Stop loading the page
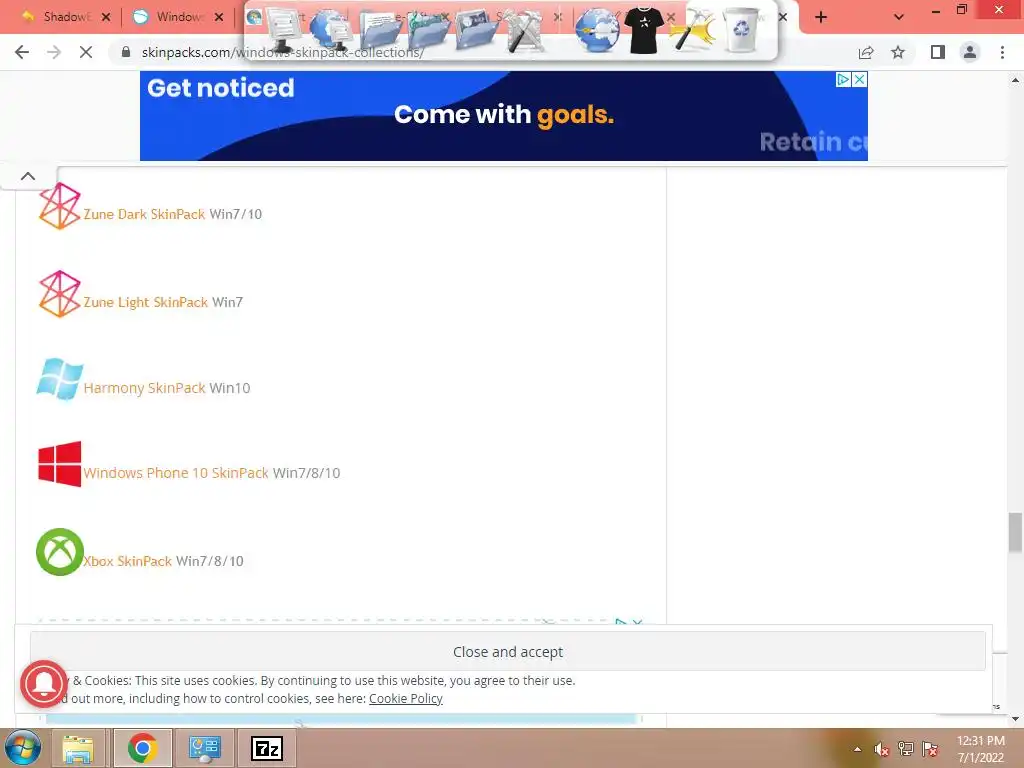Screen dimensions: 1024x768 tap(86, 52)
